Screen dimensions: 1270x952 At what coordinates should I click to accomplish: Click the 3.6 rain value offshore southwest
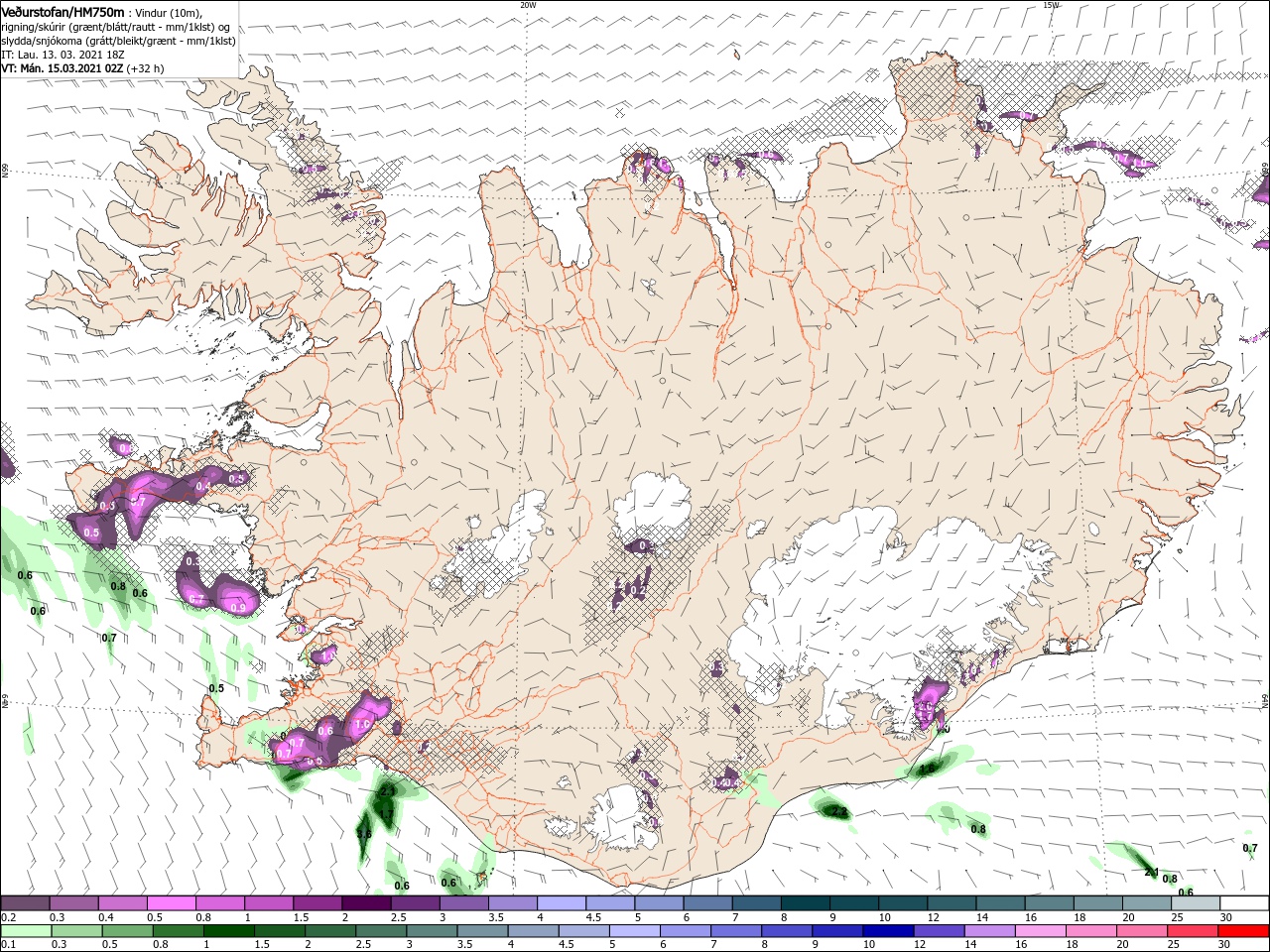364,834
